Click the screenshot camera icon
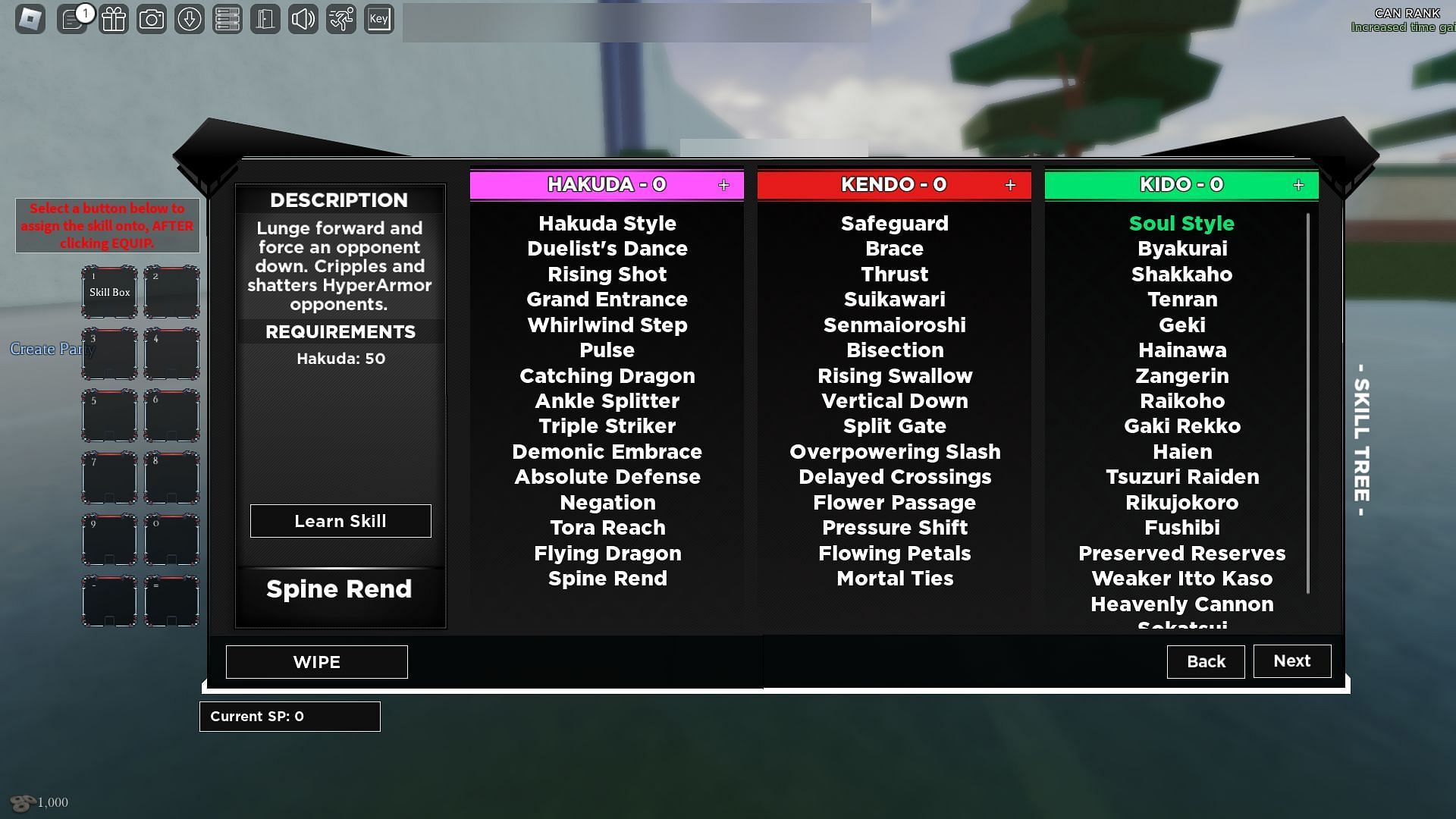1456x819 pixels. (x=151, y=18)
